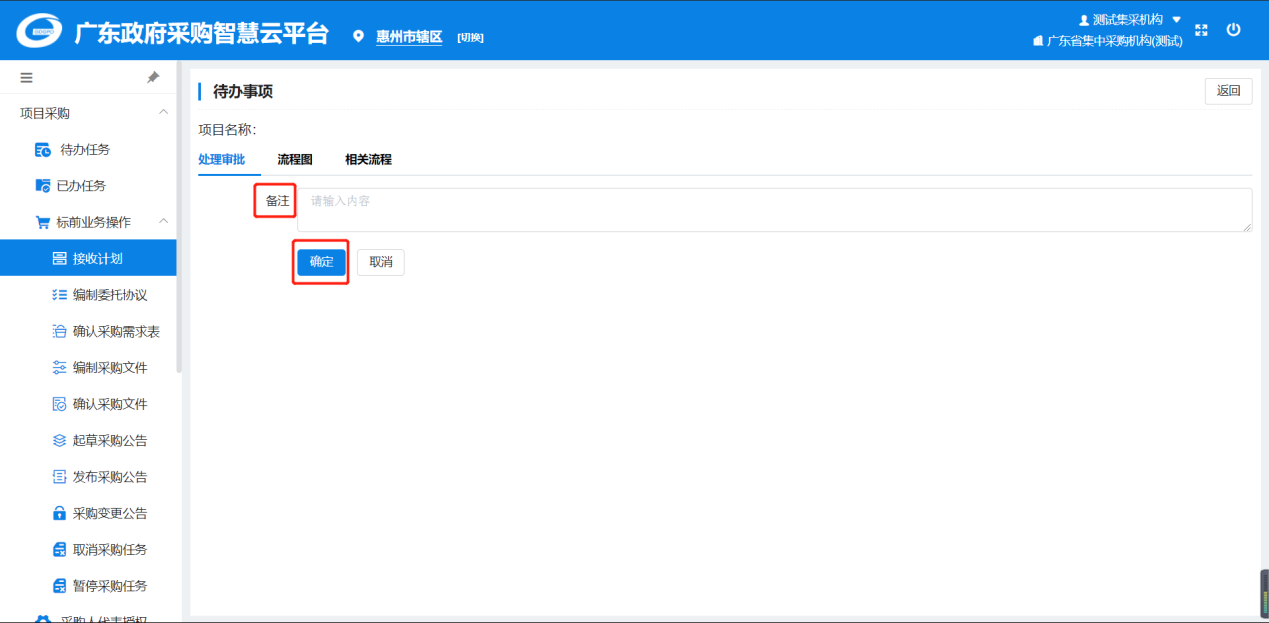Open 采购变更公告 with the lock icon
The height and width of the screenshot is (623, 1269).
tap(109, 513)
